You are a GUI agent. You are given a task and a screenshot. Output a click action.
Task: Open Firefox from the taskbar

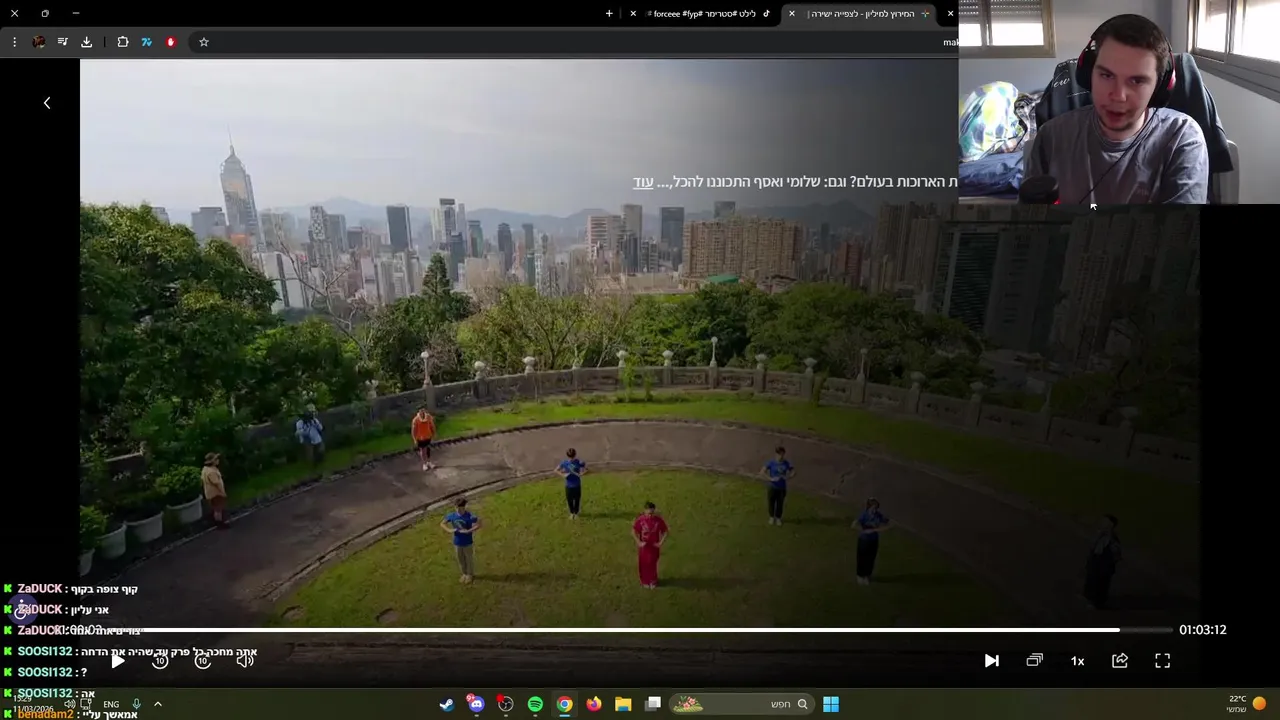click(x=594, y=704)
